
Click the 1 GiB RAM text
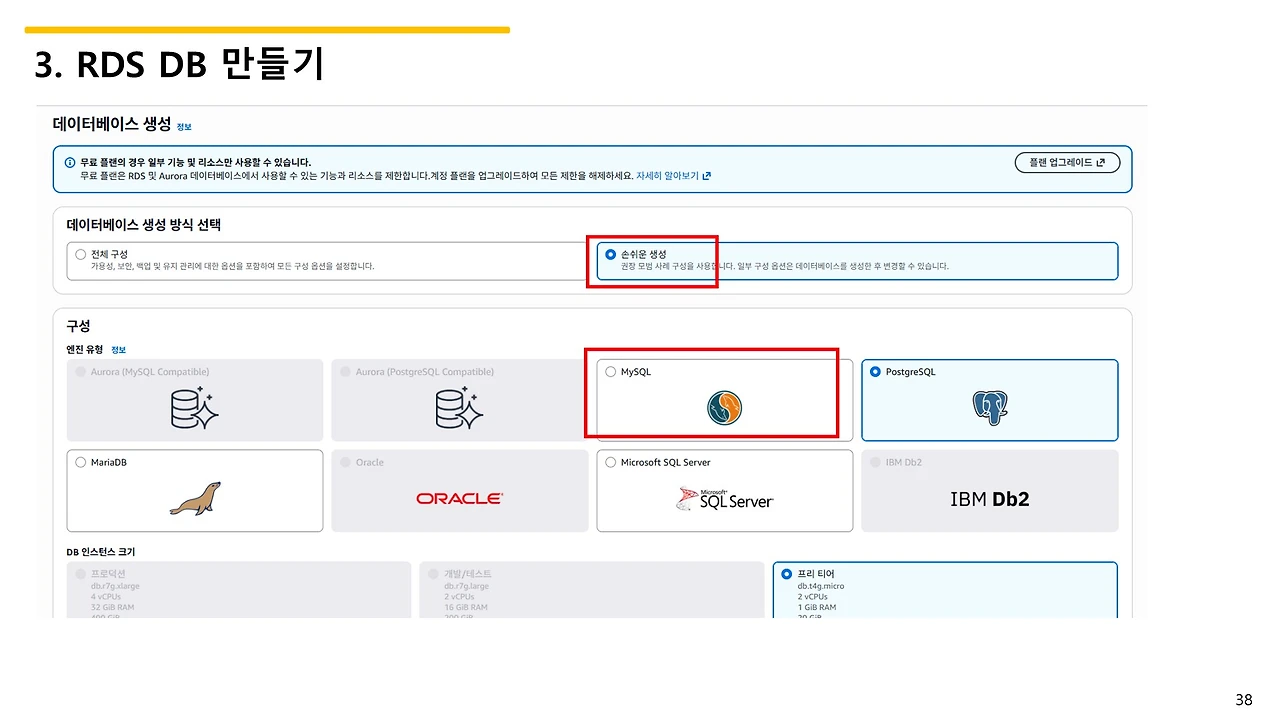[x=817, y=607]
